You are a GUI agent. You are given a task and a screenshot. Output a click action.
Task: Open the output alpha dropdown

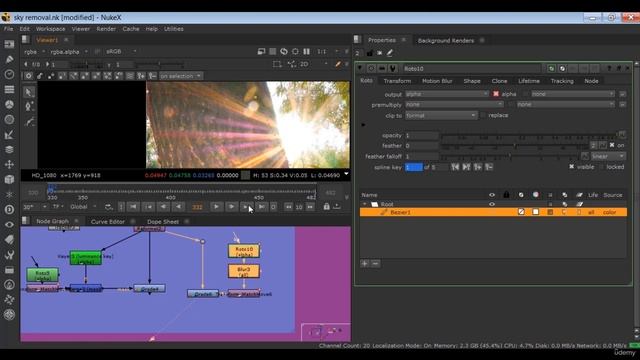447,94
